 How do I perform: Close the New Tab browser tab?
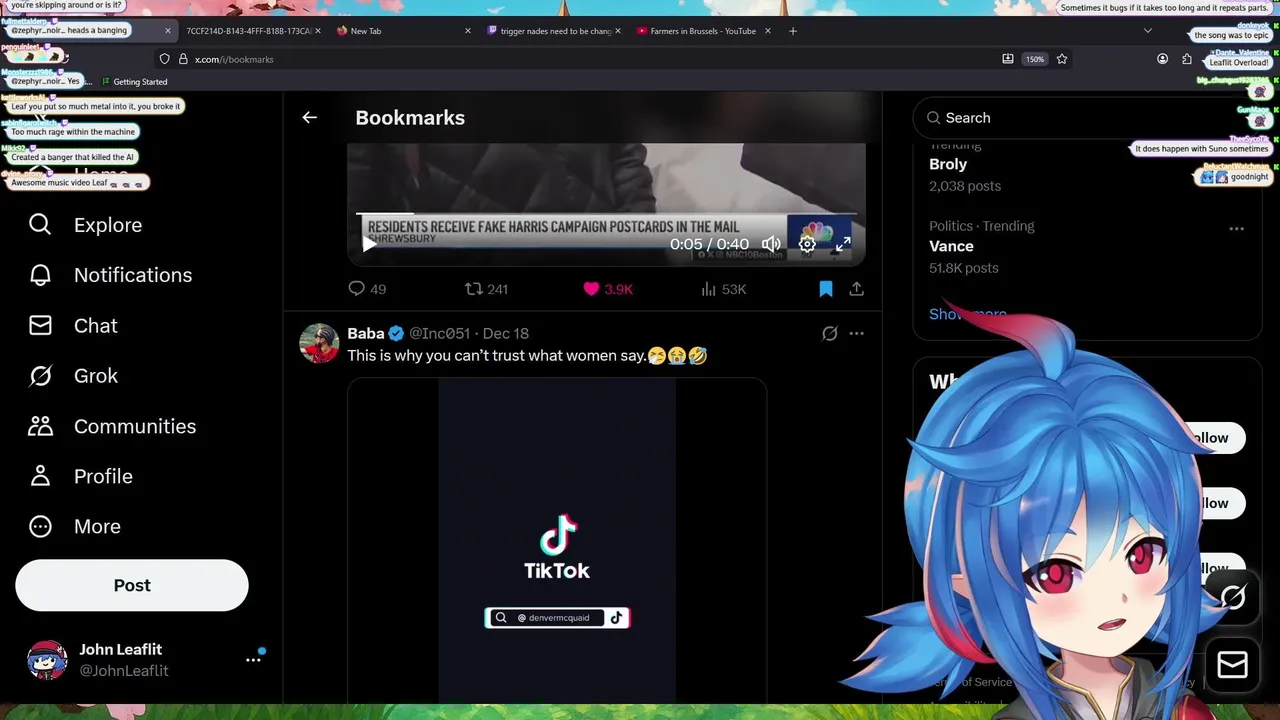467,31
